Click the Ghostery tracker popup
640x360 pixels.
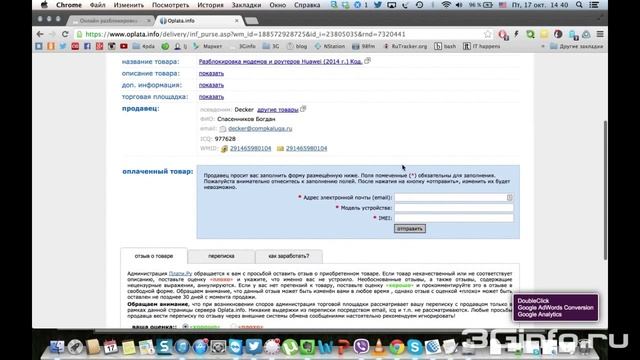[556, 307]
